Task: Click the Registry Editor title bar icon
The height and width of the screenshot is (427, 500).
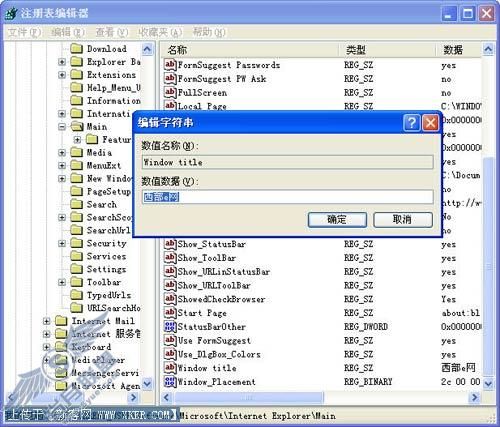Action: (11, 14)
